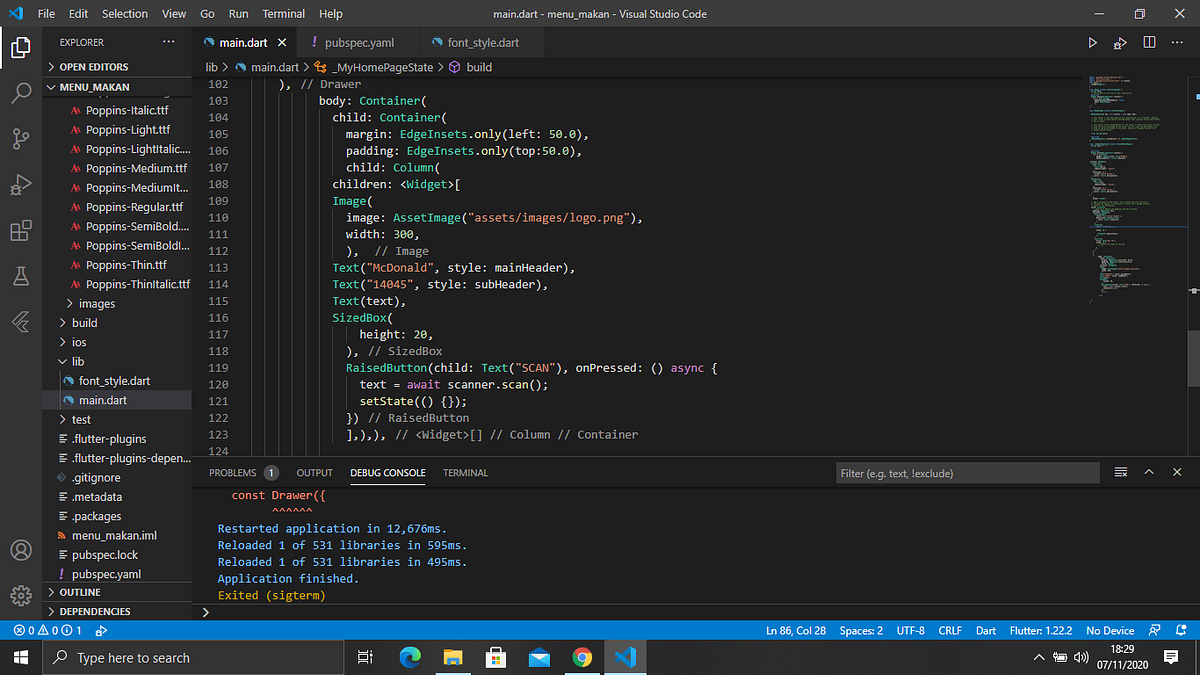Screen dimensions: 1200x675
Task: Select the Run and Debug icon
Action: click(21, 185)
